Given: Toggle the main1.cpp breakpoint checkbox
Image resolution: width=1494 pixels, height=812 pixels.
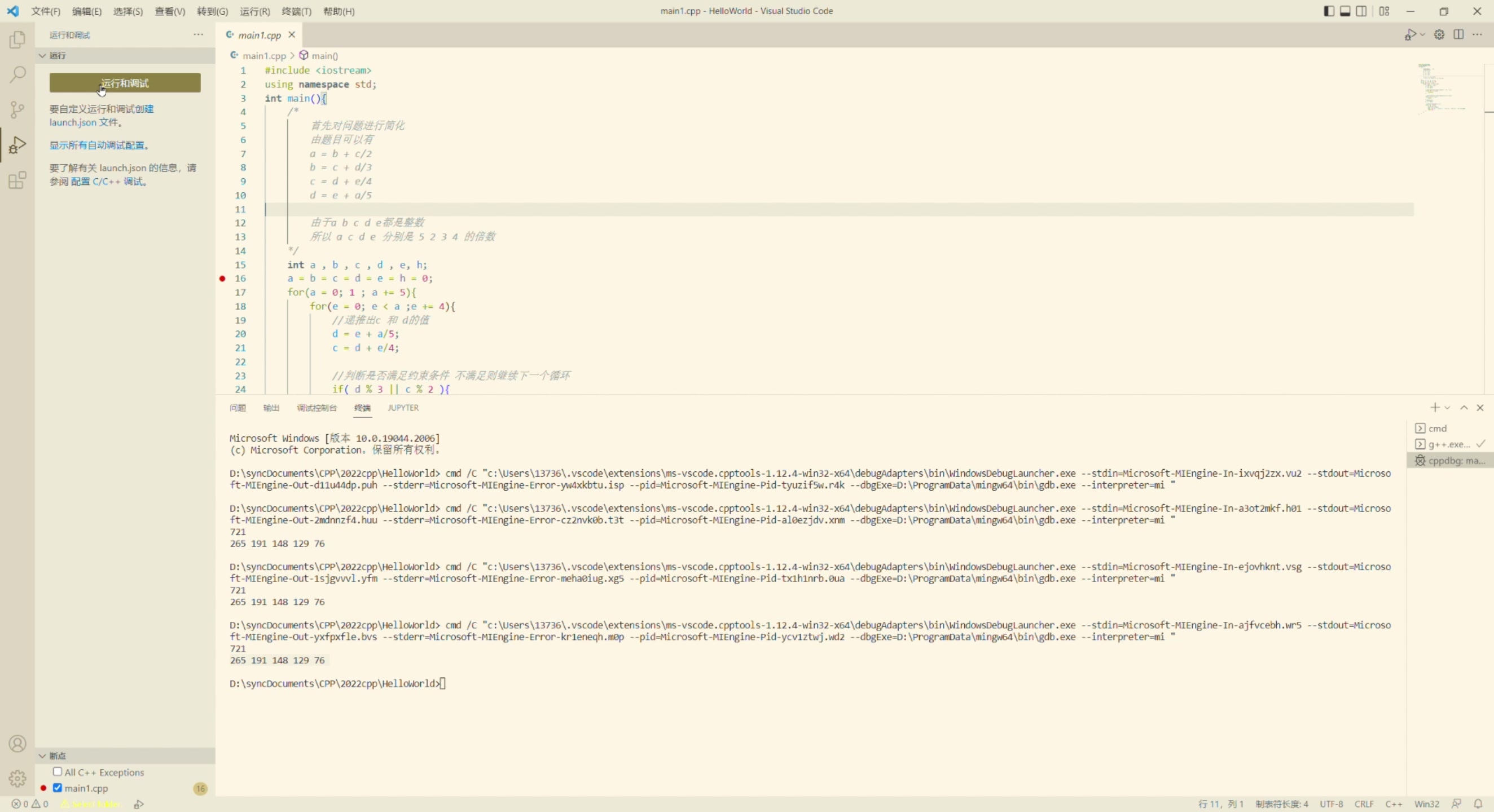Looking at the screenshot, I should (x=58, y=788).
